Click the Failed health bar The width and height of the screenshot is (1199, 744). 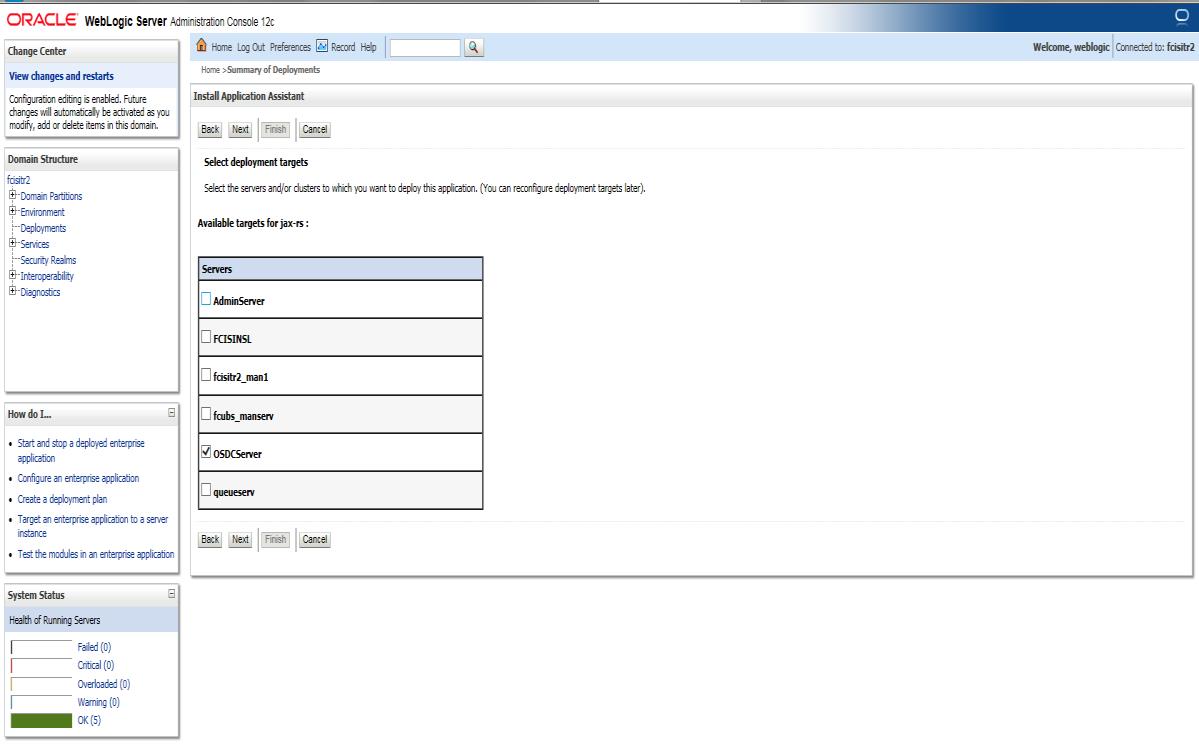41,647
